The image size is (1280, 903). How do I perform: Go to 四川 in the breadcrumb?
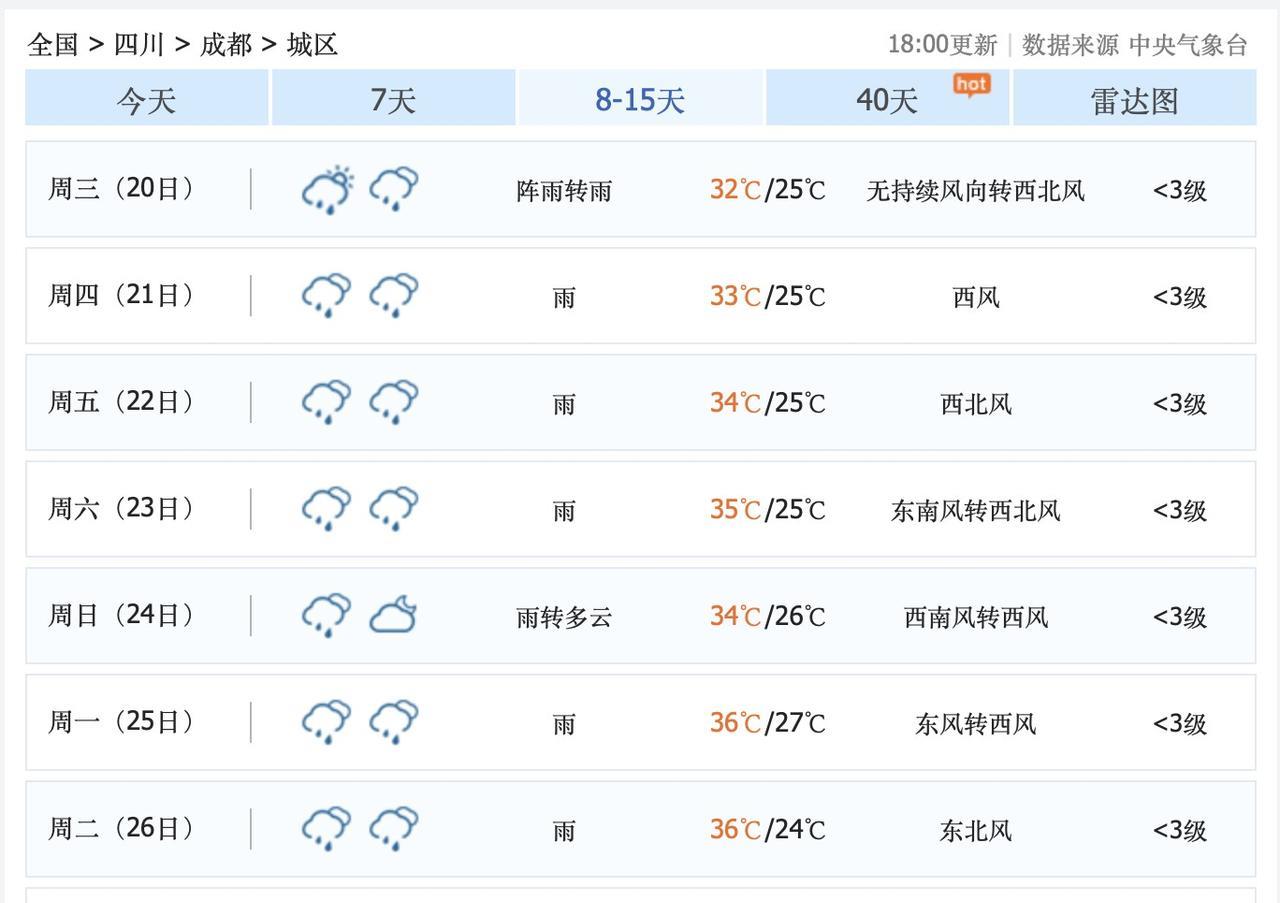tap(139, 44)
